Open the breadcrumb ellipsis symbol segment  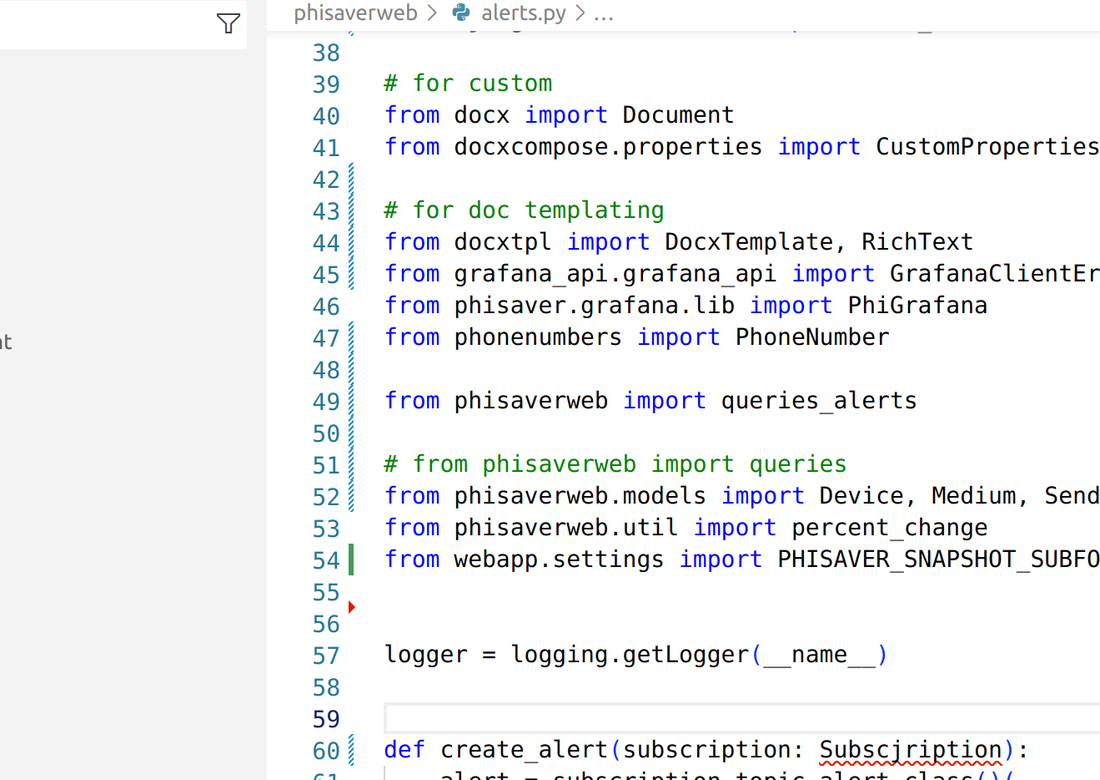[603, 14]
